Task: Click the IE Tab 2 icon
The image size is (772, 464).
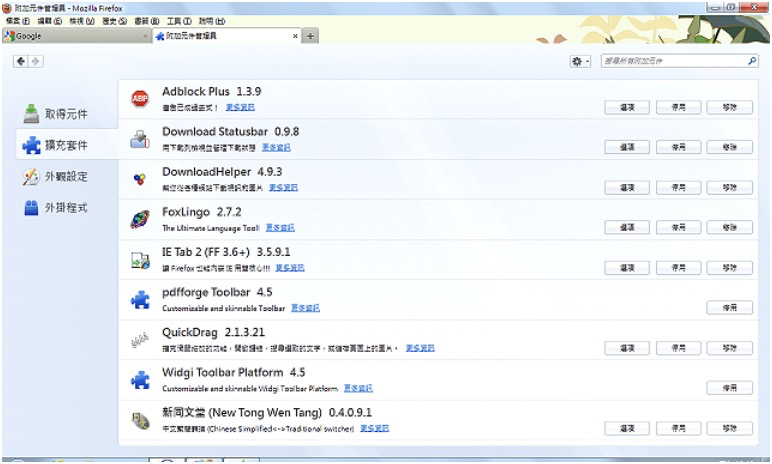Action: click(140, 260)
